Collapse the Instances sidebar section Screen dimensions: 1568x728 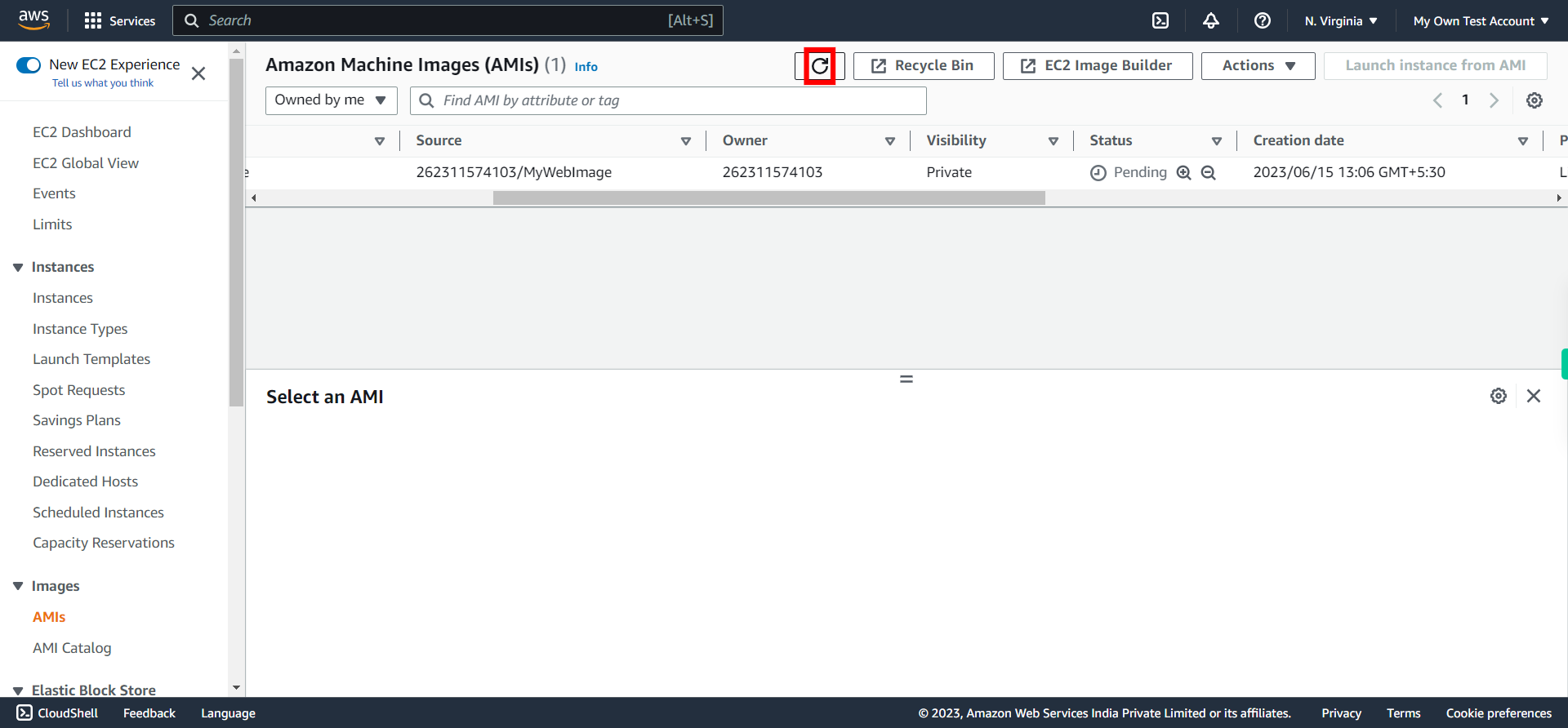(x=18, y=267)
